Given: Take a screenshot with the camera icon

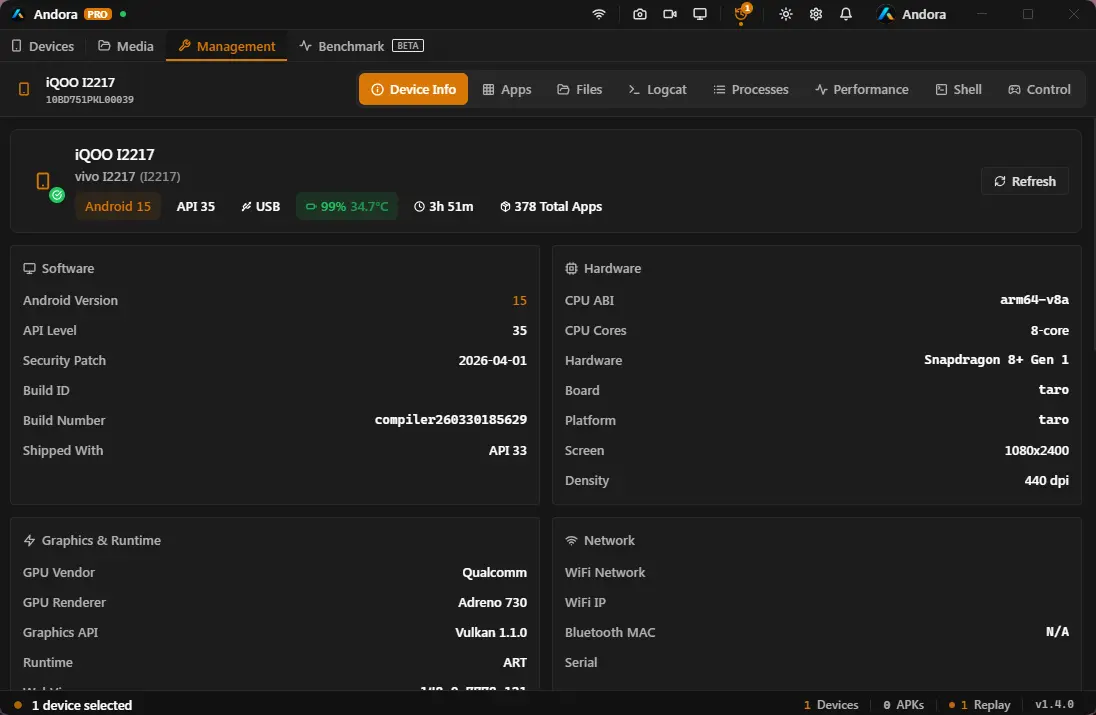Looking at the screenshot, I should (x=640, y=14).
